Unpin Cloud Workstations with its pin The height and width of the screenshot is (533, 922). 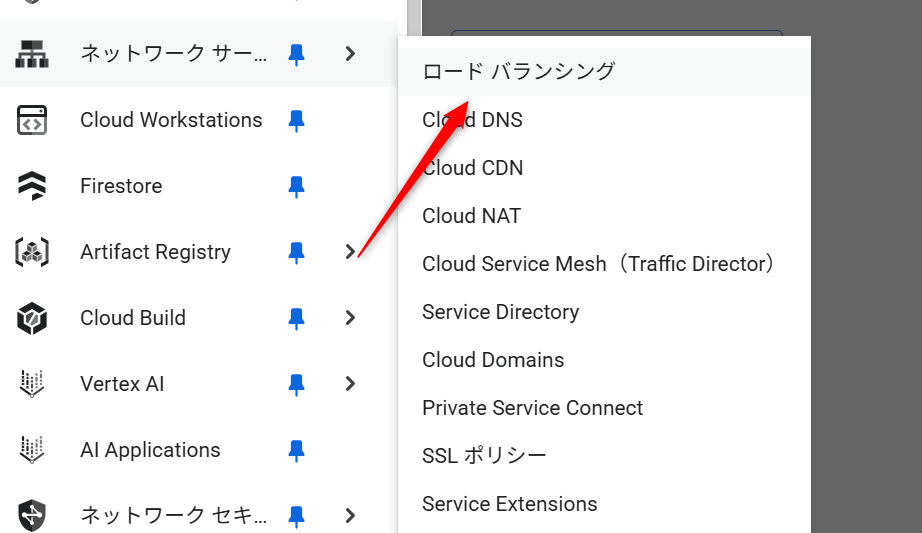[x=296, y=121]
